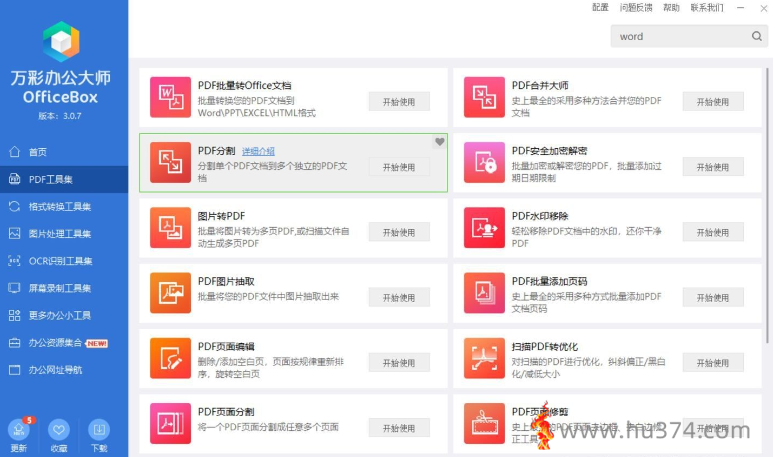Click the PDF分割 tool icon
The image size is (775, 457).
tap(171, 163)
